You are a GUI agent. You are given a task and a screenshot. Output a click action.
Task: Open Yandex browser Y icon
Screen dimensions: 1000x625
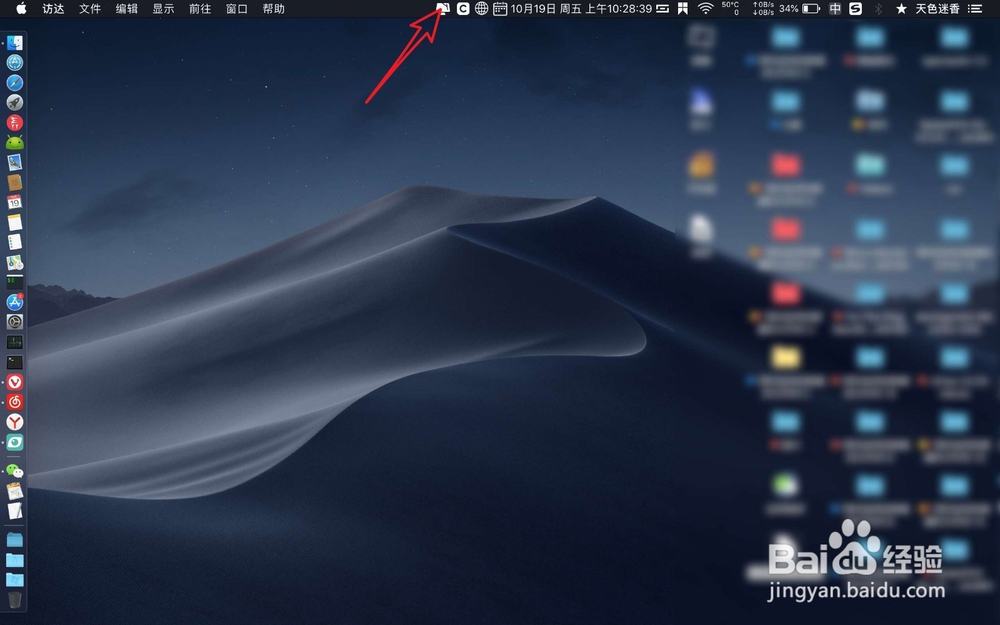(x=15, y=422)
